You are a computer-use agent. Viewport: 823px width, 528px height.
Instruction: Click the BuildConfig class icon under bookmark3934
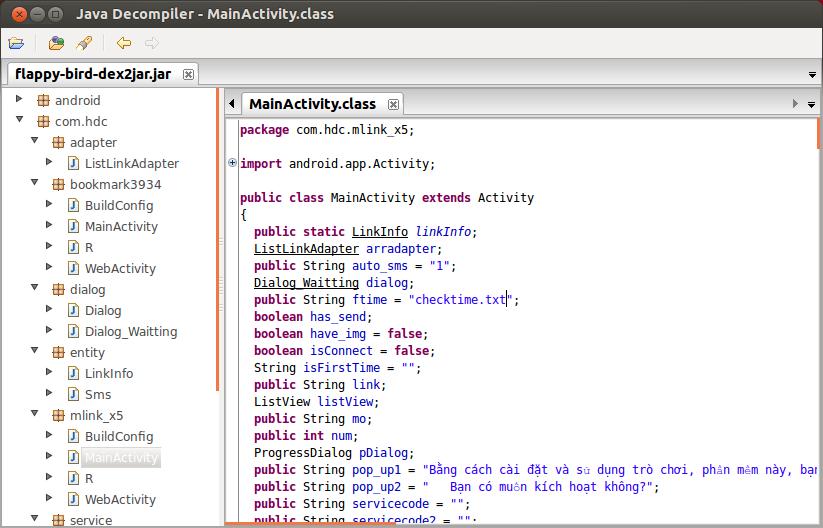(x=73, y=205)
